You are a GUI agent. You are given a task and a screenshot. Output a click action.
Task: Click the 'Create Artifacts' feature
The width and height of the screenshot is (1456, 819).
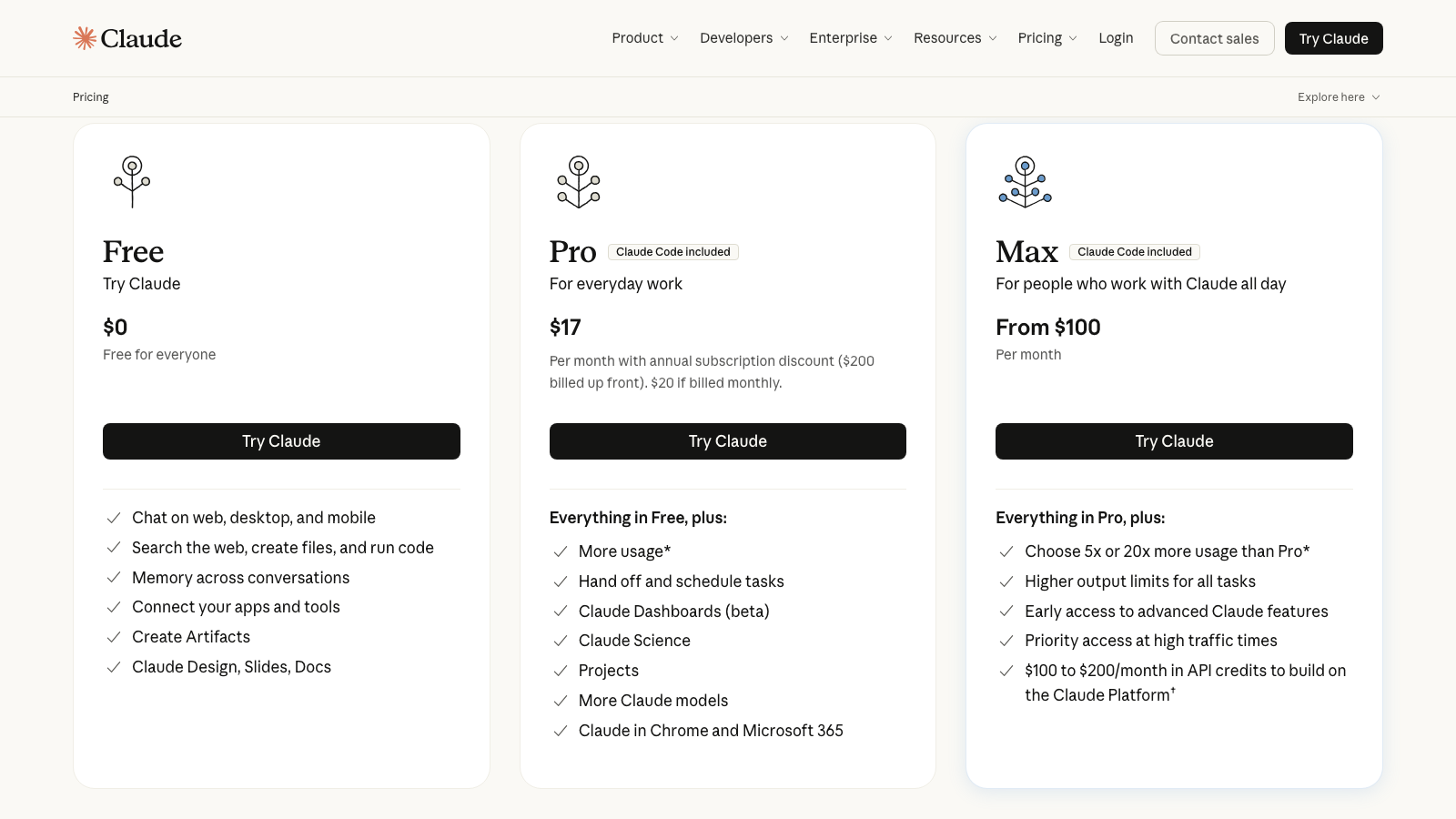tap(191, 637)
